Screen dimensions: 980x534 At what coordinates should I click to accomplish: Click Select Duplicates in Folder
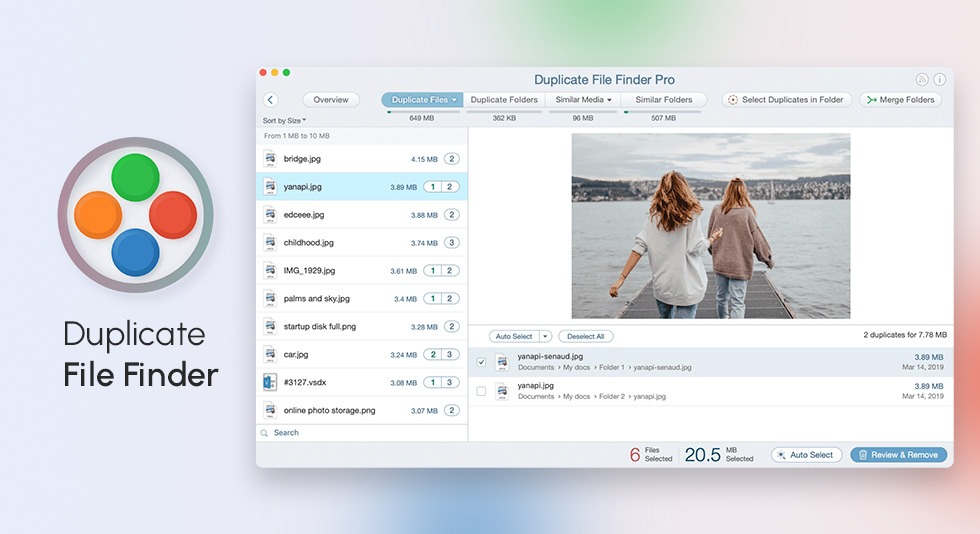pyautogui.click(x=786, y=99)
